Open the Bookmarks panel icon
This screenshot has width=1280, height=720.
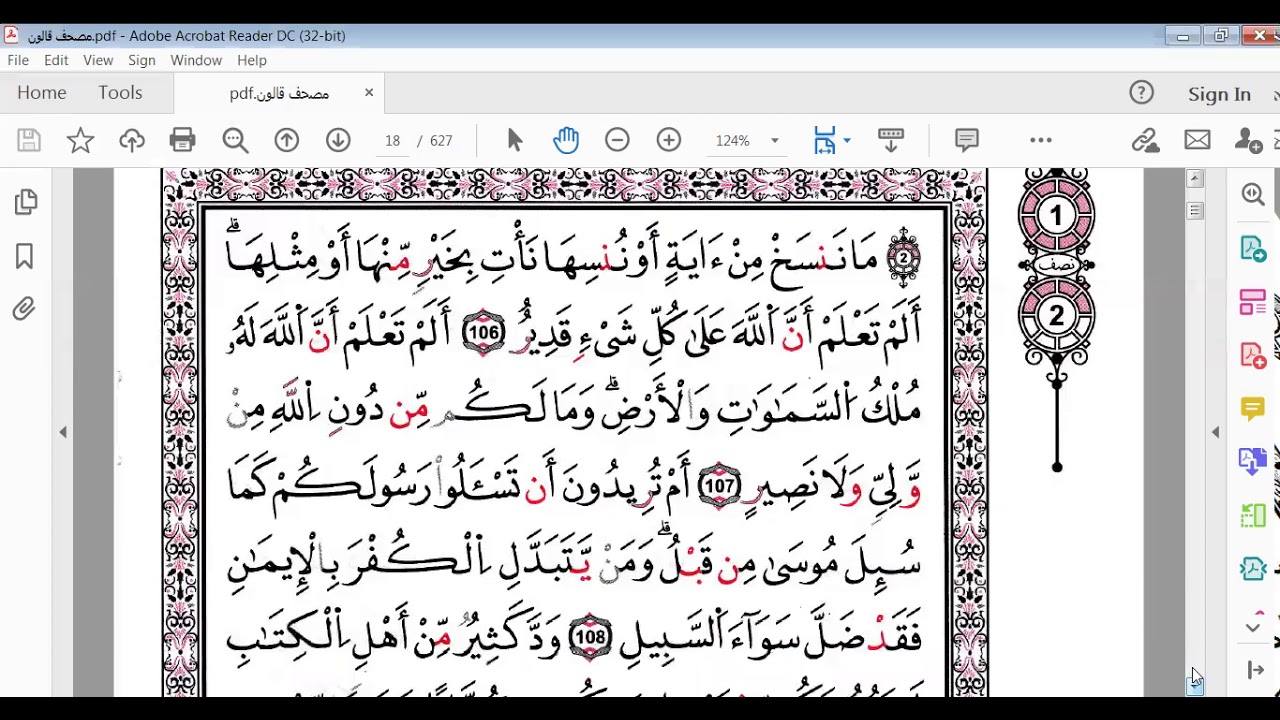tap(25, 257)
